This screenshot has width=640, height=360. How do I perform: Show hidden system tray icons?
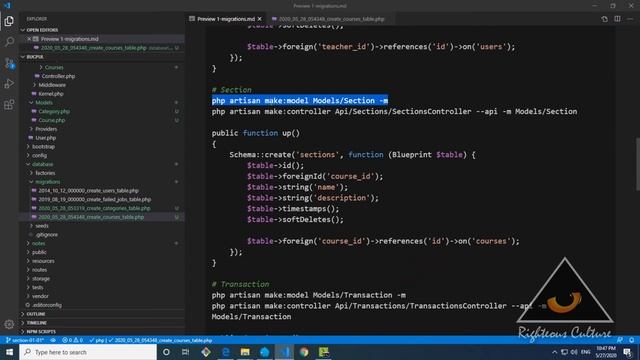(554, 352)
